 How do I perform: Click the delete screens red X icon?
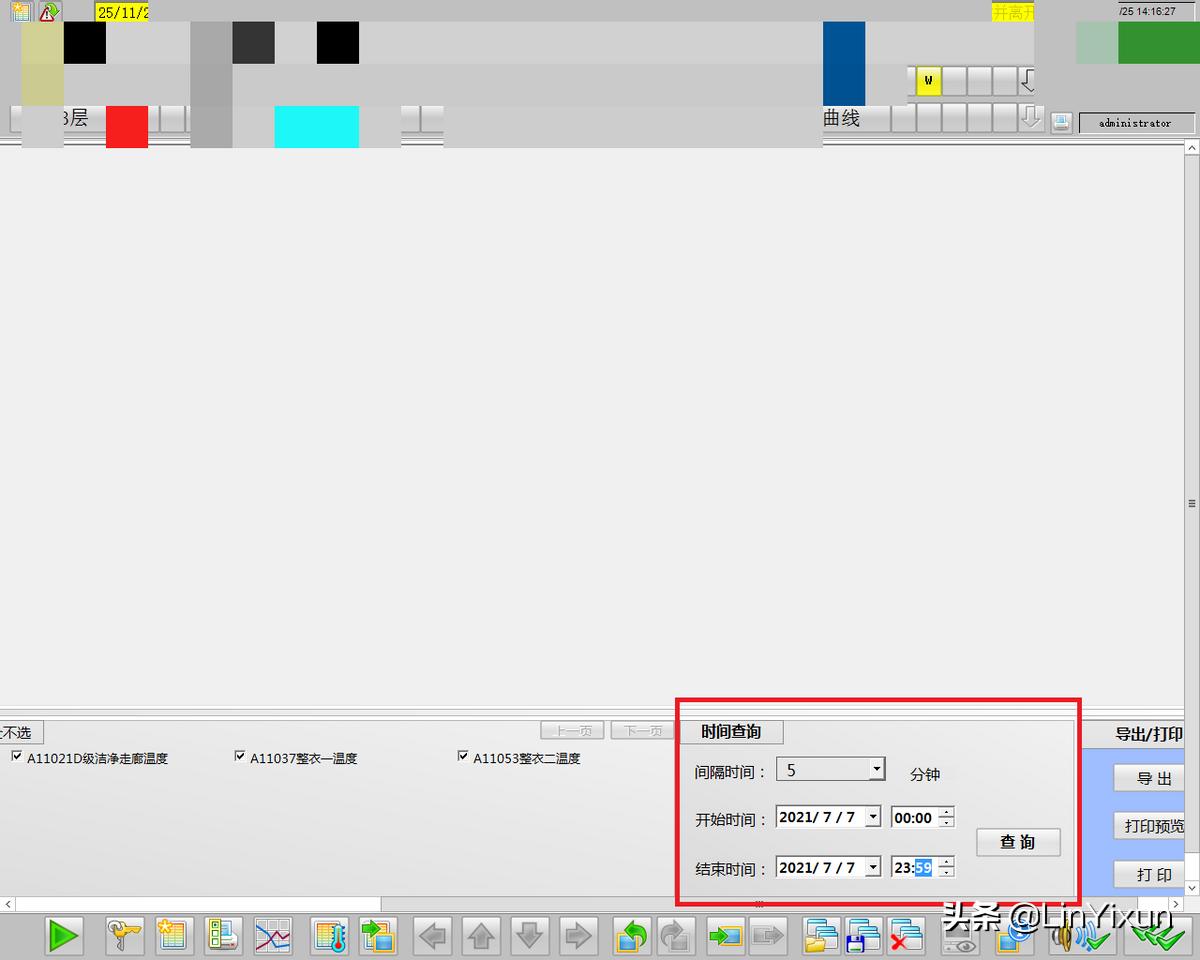pos(906,936)
